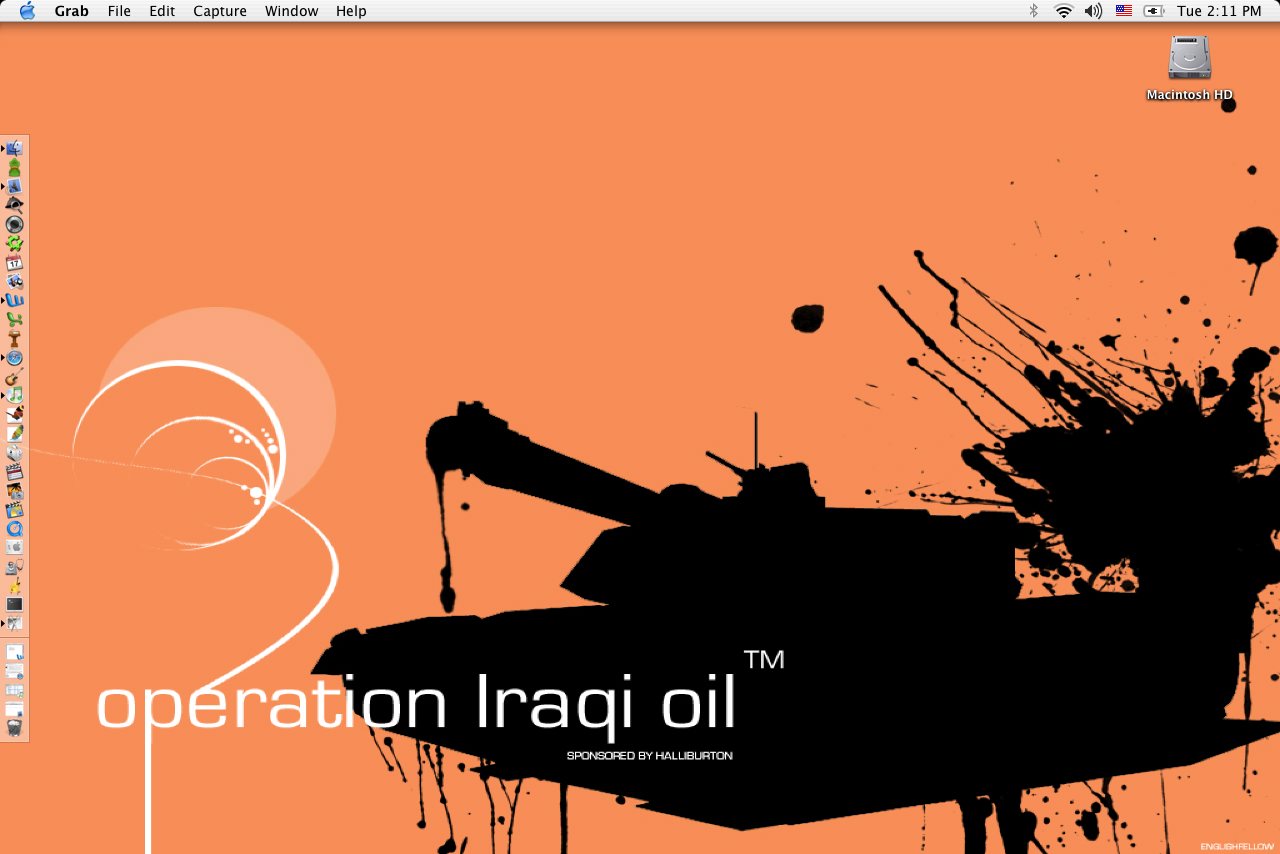Launch GarageBand guitar icon

point(14,376)
